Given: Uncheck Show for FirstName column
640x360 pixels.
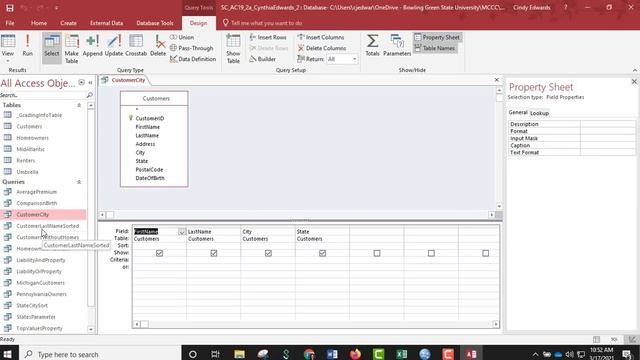Looking at the screenshot, I should 159,253.
